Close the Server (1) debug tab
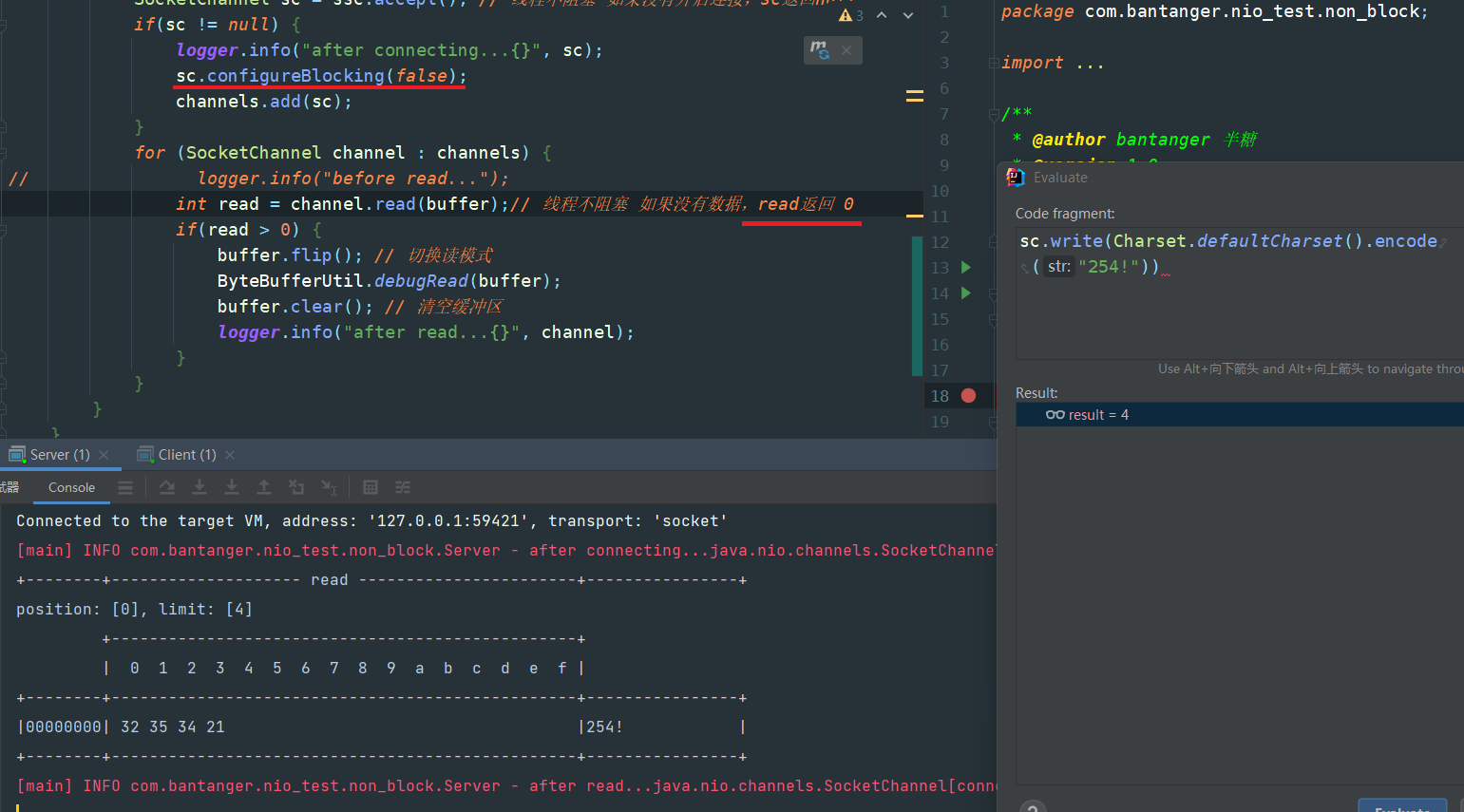This screenshot has height=812, width=1464. (x=104, y=455)
